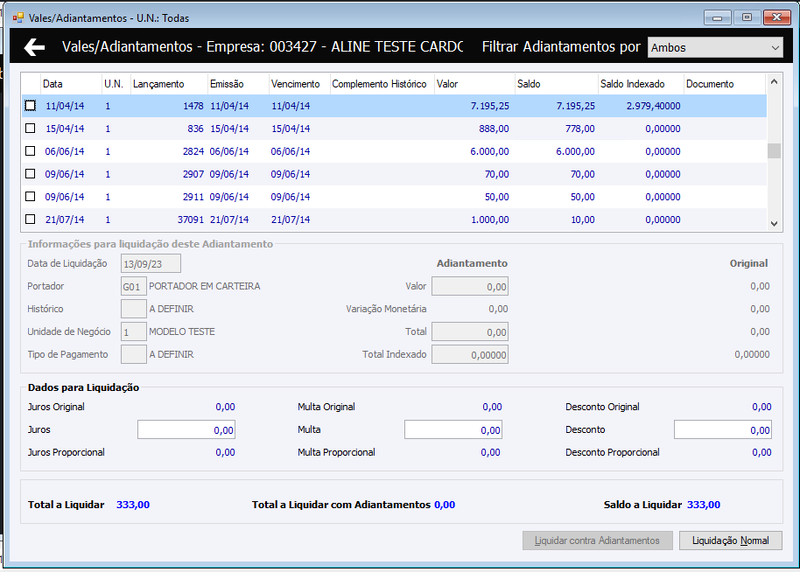Click the window app icon in title bar
800x572 pixels.
pos(18,18)
